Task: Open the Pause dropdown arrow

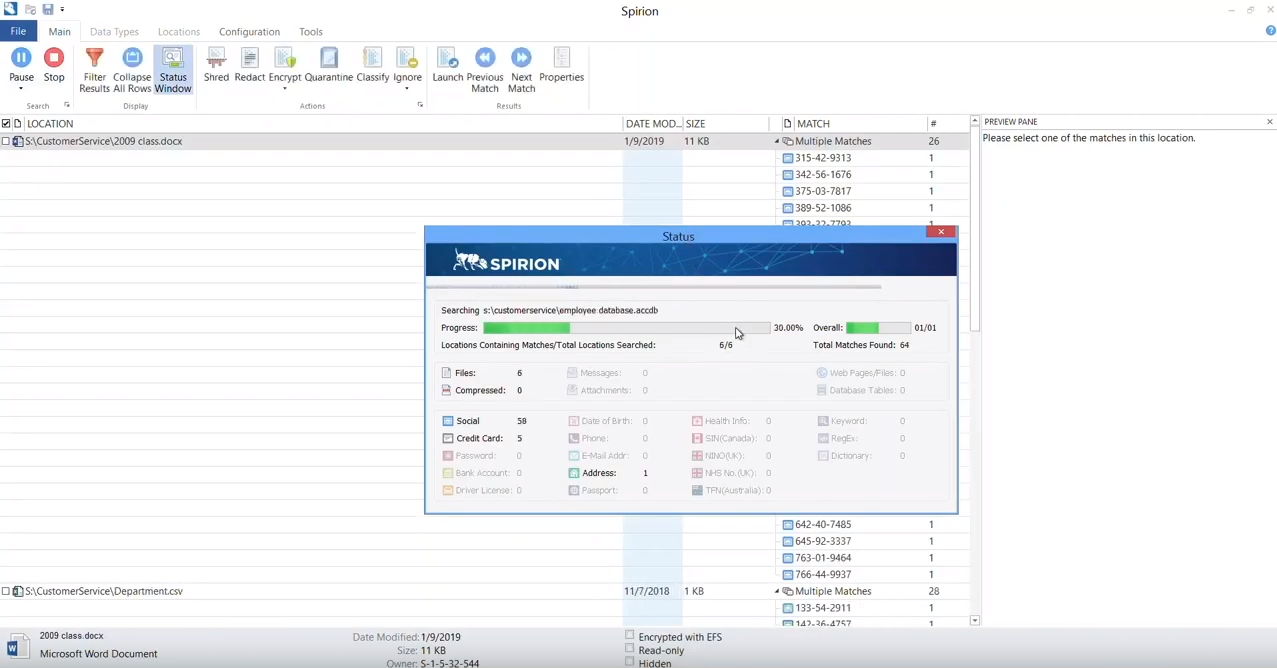Action: pyautogui.click(x=21, y=90)
